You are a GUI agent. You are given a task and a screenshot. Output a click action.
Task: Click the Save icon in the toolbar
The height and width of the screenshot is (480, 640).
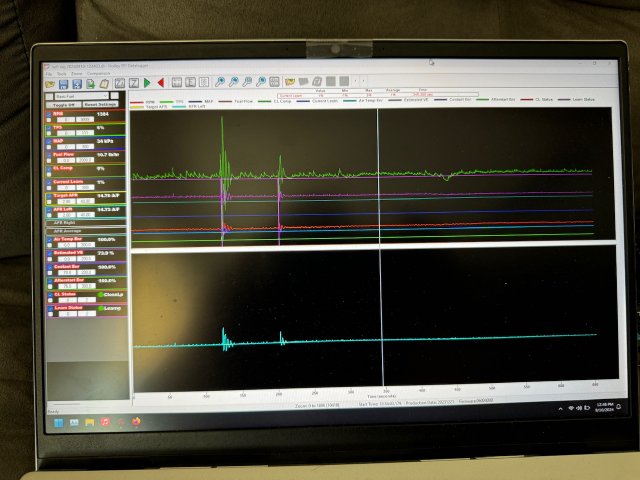pos(62,83)
